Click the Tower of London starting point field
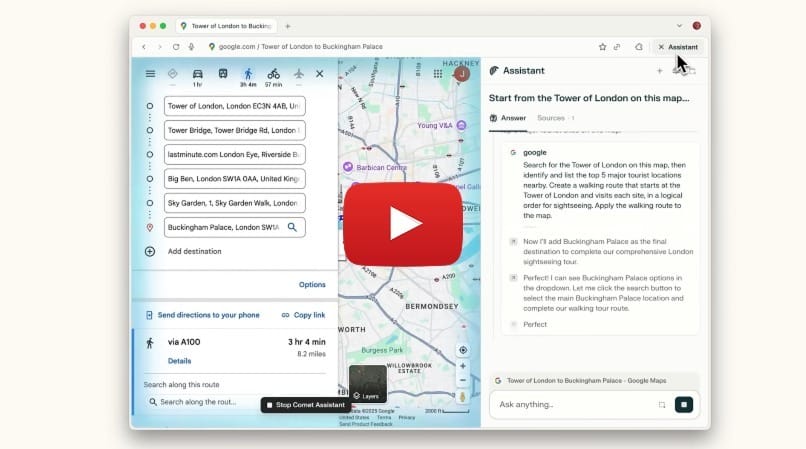806x449 pixels. coord(234,106)
